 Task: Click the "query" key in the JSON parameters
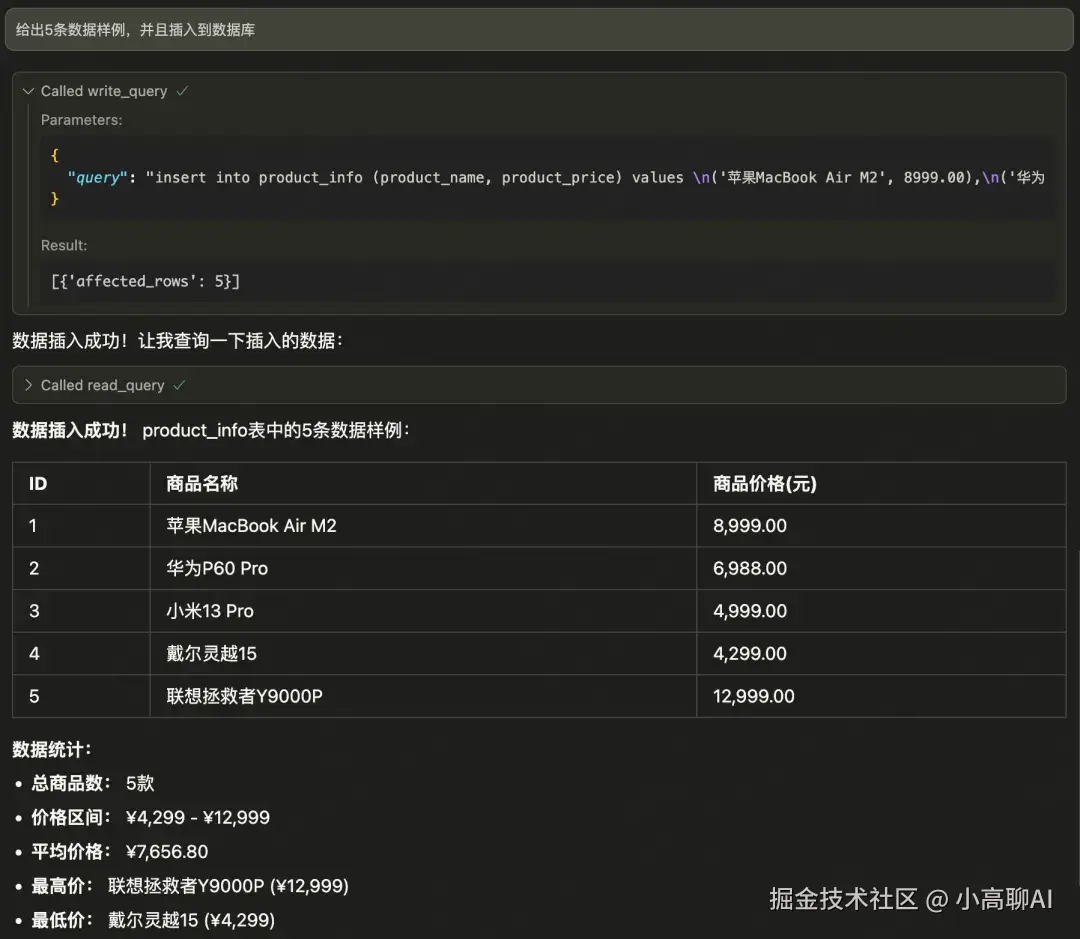[x=97, y=177]
